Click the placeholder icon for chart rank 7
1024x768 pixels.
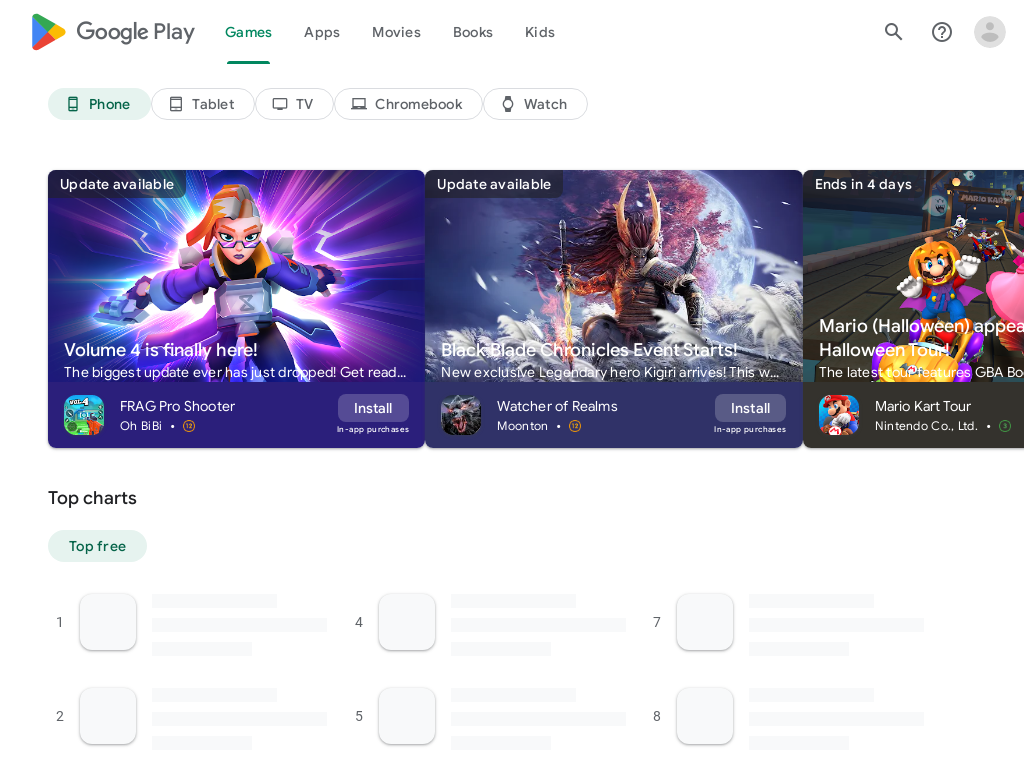pyautogui.click(x=705, y=622)
